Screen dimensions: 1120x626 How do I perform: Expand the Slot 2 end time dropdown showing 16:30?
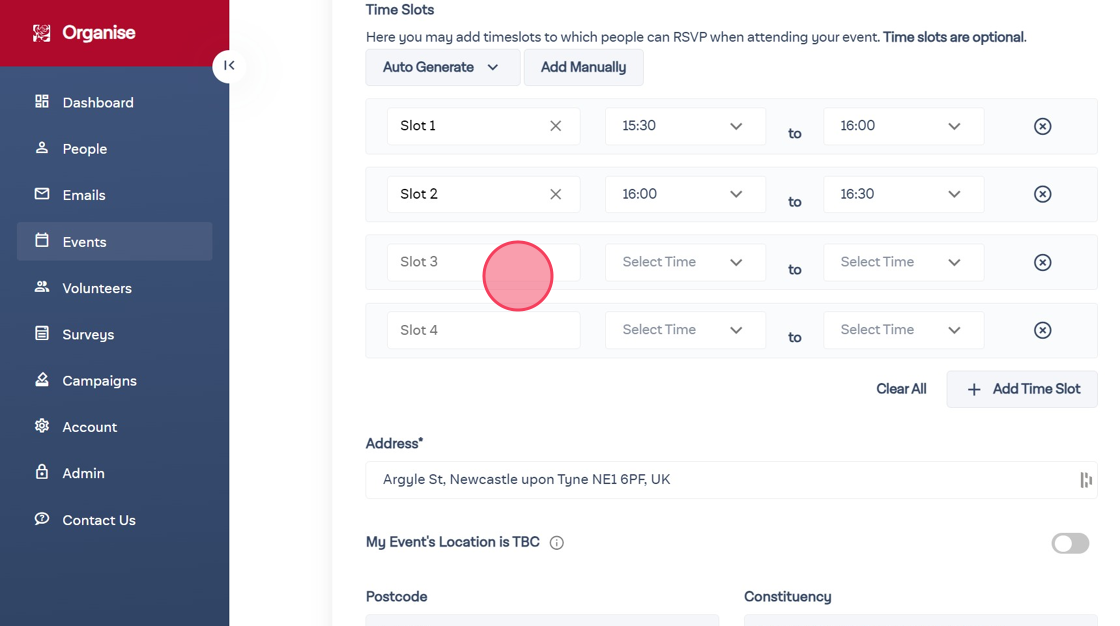[x=902, y=194]
